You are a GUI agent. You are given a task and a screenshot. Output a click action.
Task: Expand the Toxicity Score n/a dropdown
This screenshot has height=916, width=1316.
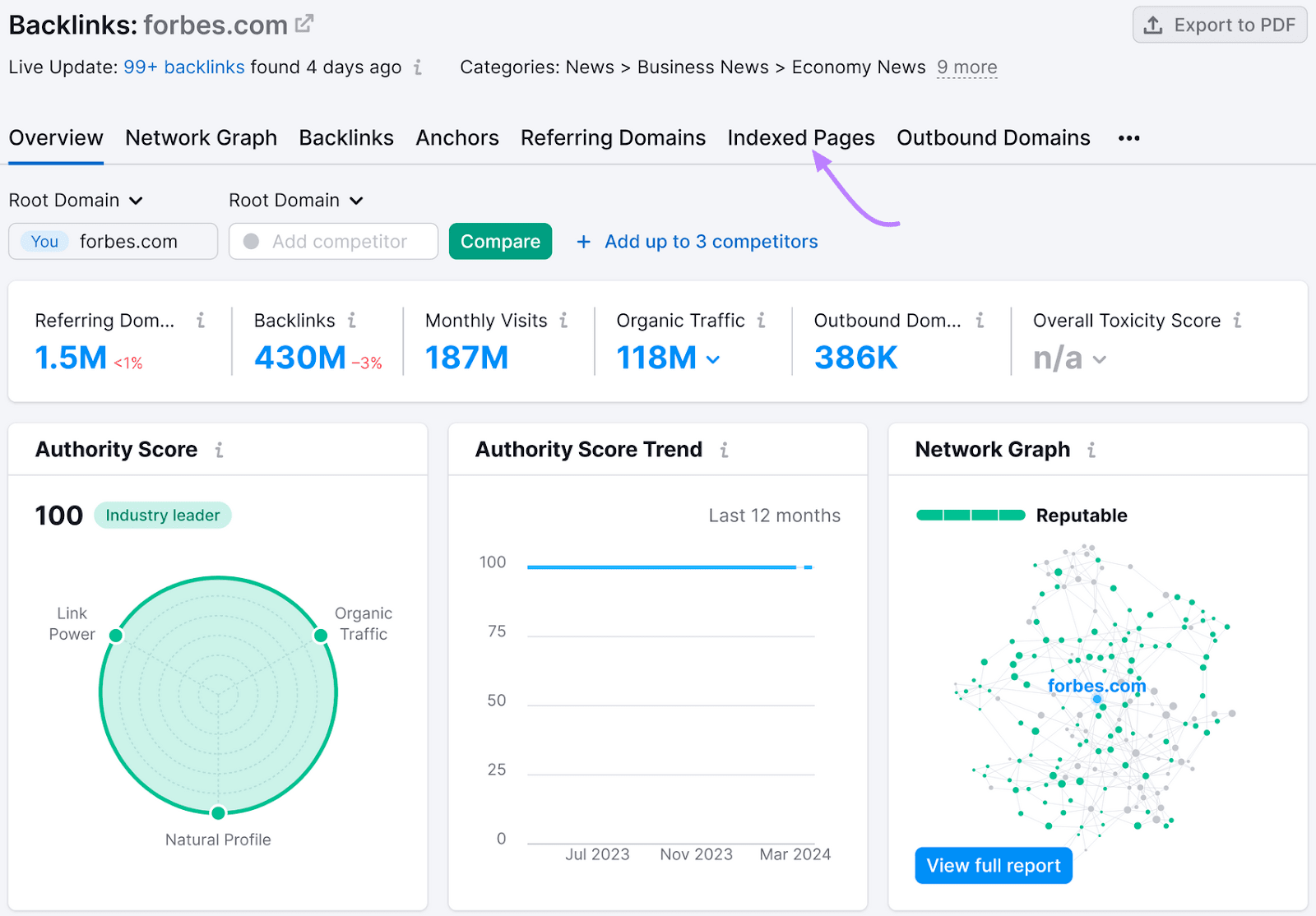(1101, 359)
